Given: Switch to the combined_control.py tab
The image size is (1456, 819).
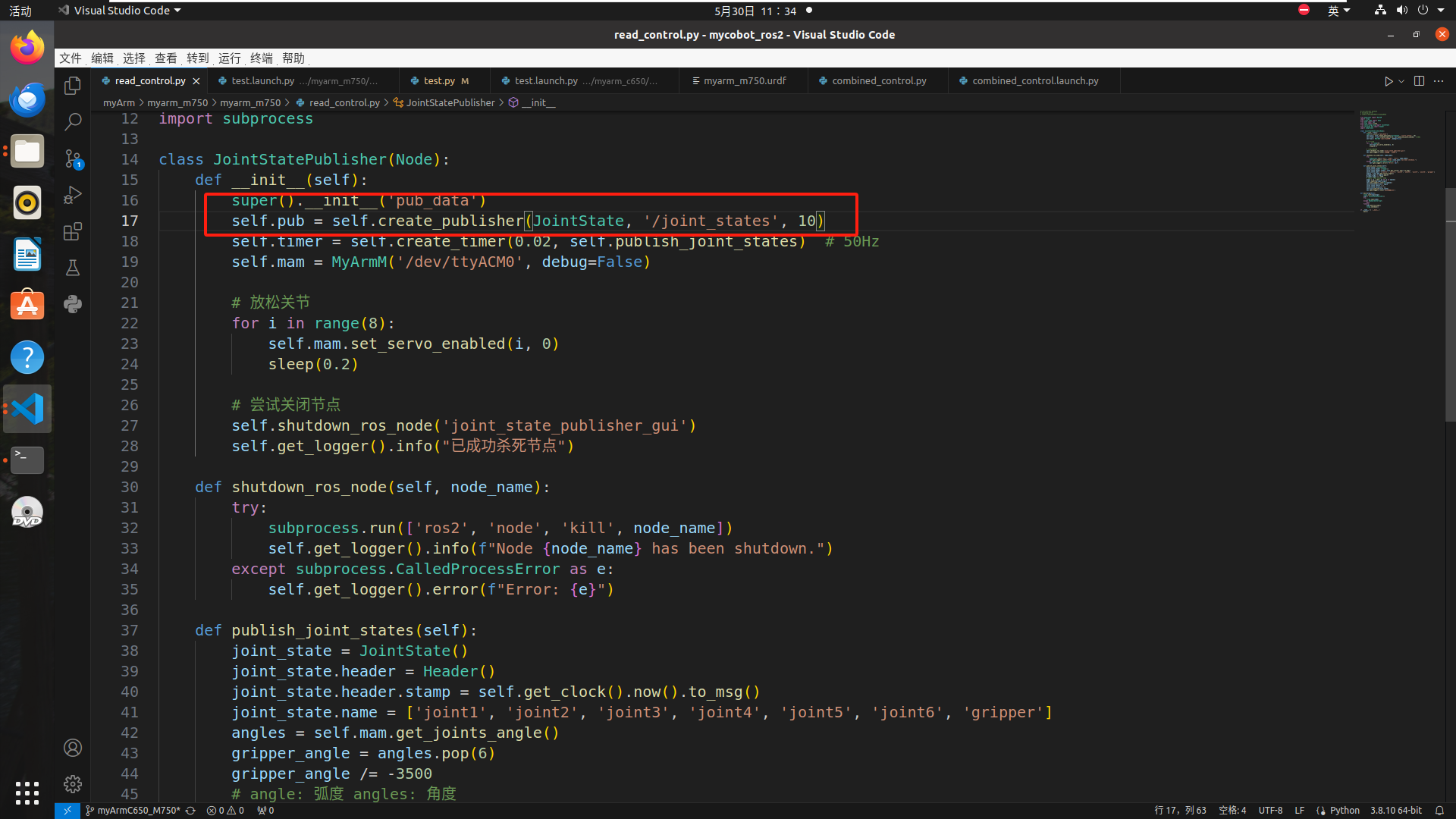Looking at the screenshot, I should pos(878,80).
